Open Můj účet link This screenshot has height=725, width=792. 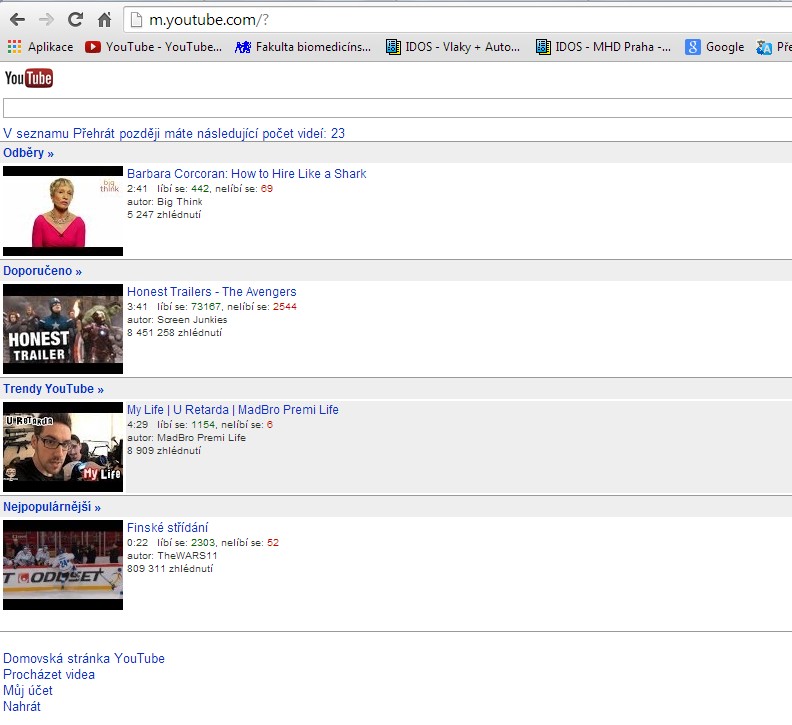tap(28, 691)
